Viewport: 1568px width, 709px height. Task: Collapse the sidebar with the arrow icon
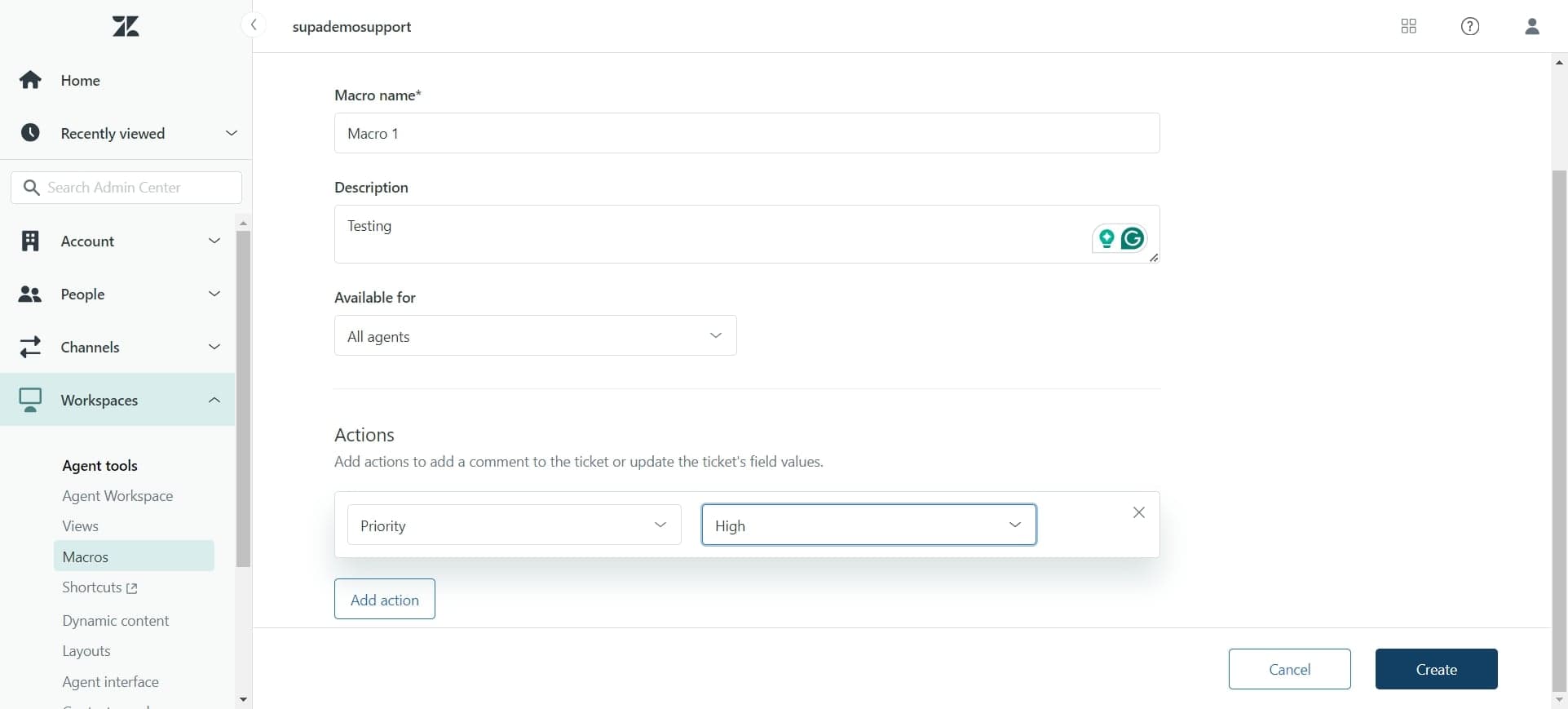(254, 25)
